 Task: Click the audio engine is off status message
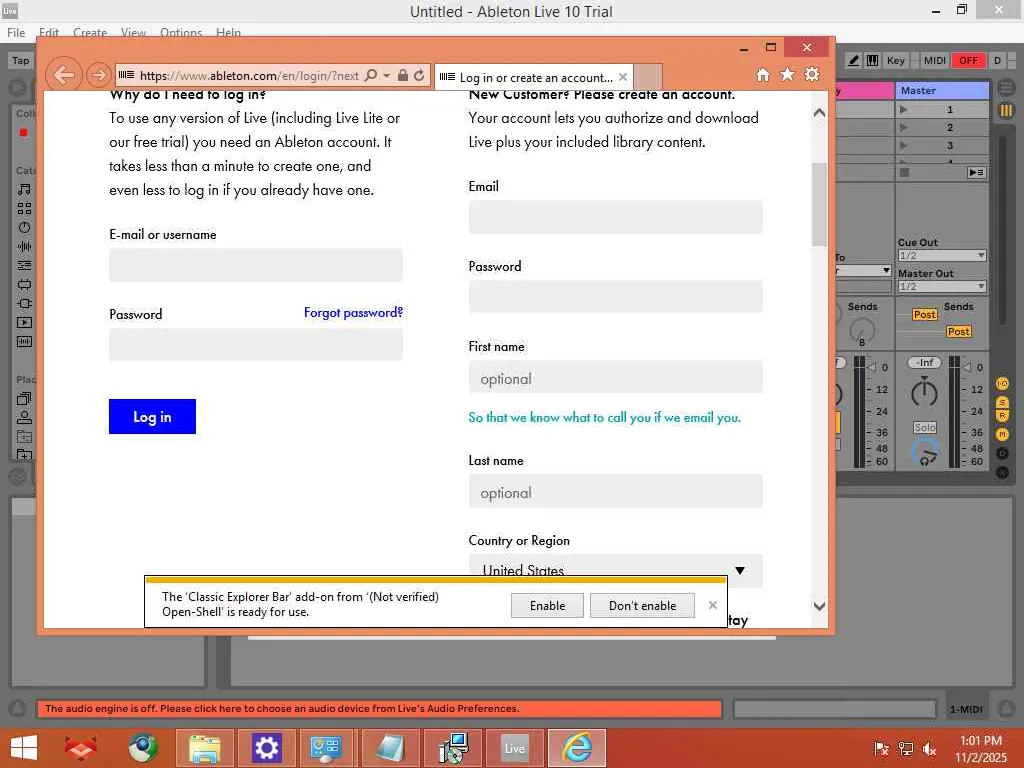(x=380, y=709)
